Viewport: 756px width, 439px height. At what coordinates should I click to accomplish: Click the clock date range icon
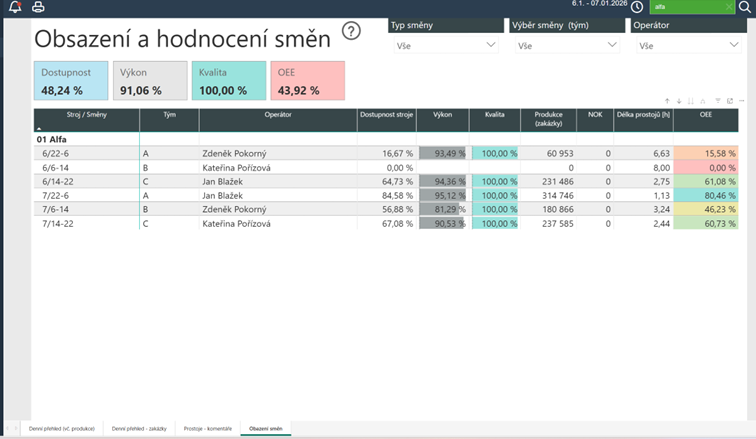tap(637, 7)
